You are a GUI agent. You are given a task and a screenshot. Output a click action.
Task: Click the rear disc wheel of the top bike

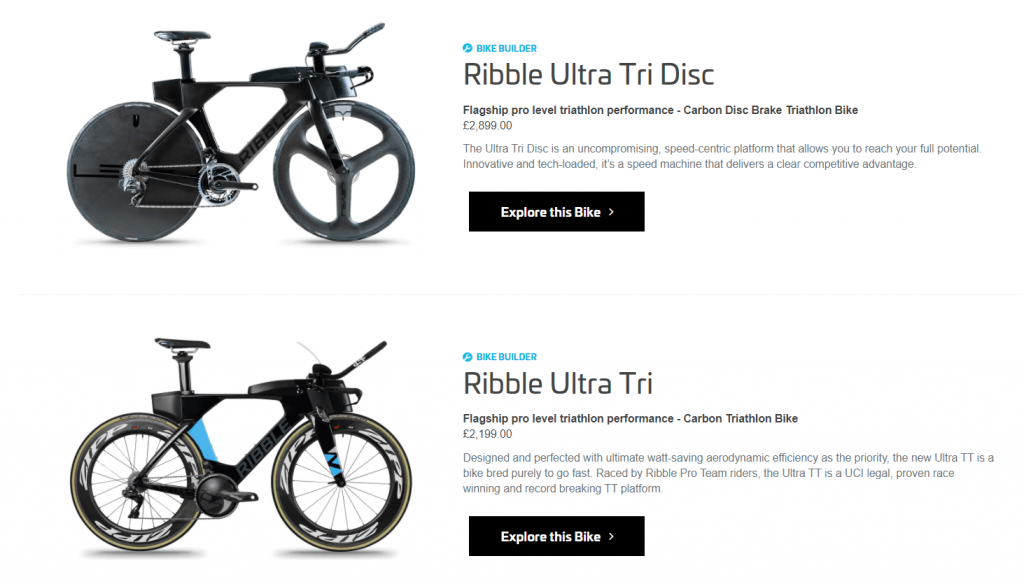[135, 172]
